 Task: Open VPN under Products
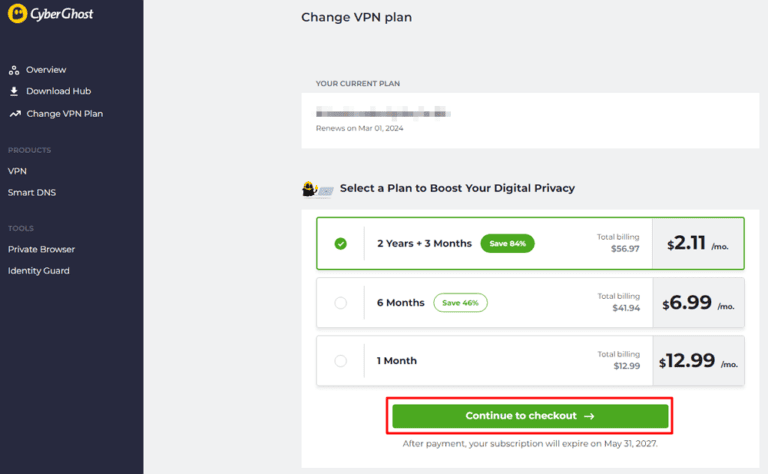click(x=17, y=171)
